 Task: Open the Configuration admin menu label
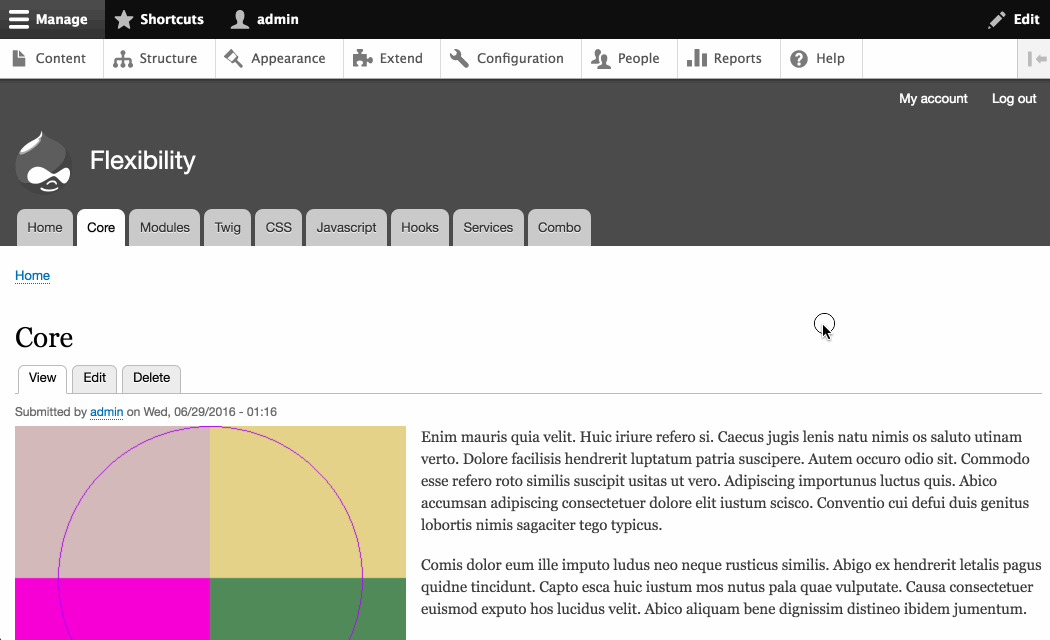pyautogui.click(x=520, y=59)
